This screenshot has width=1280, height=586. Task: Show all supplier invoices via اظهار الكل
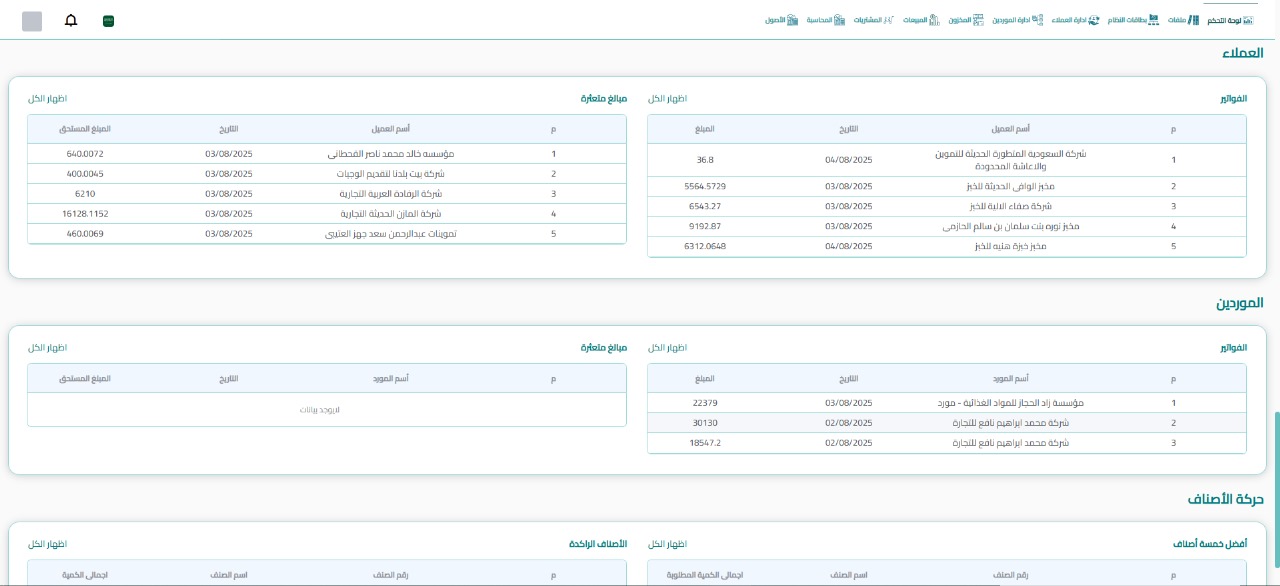pos(667,348)
